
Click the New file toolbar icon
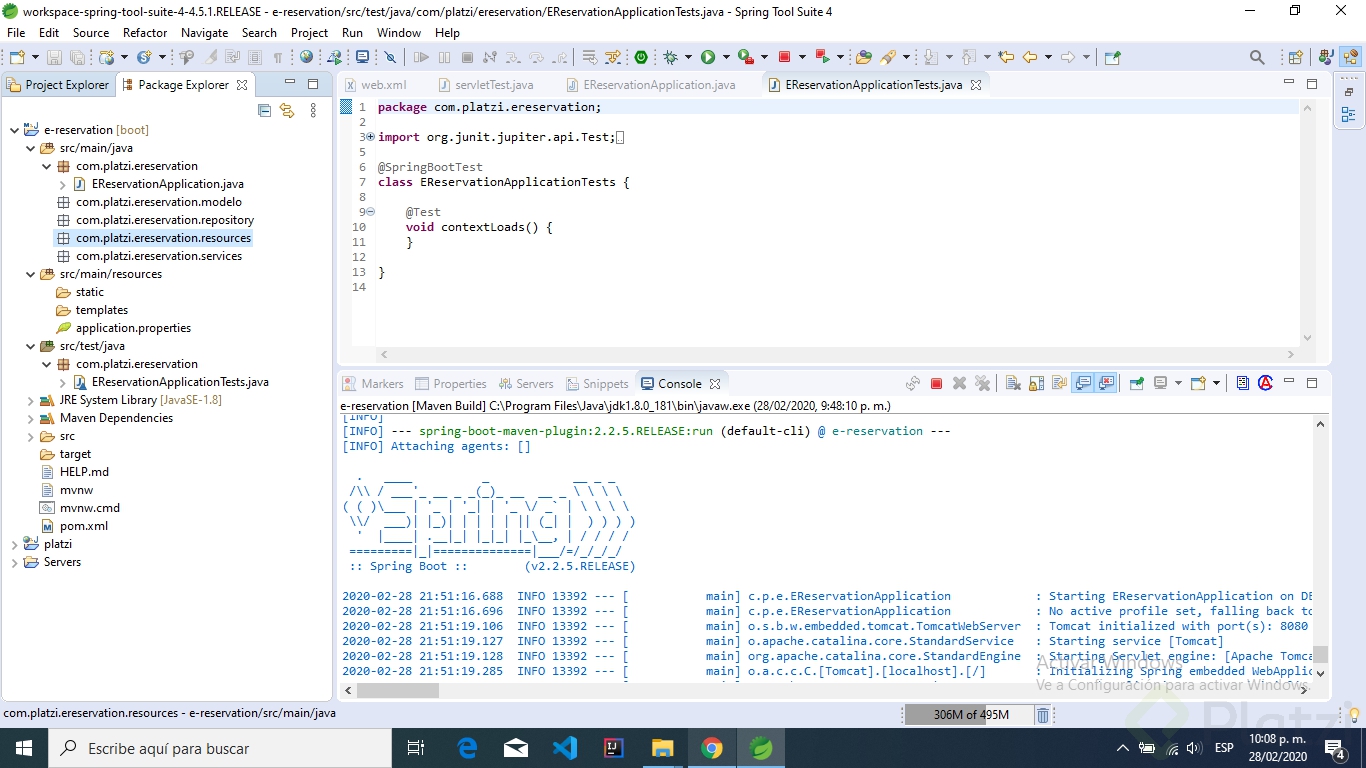tap(17, 57)
